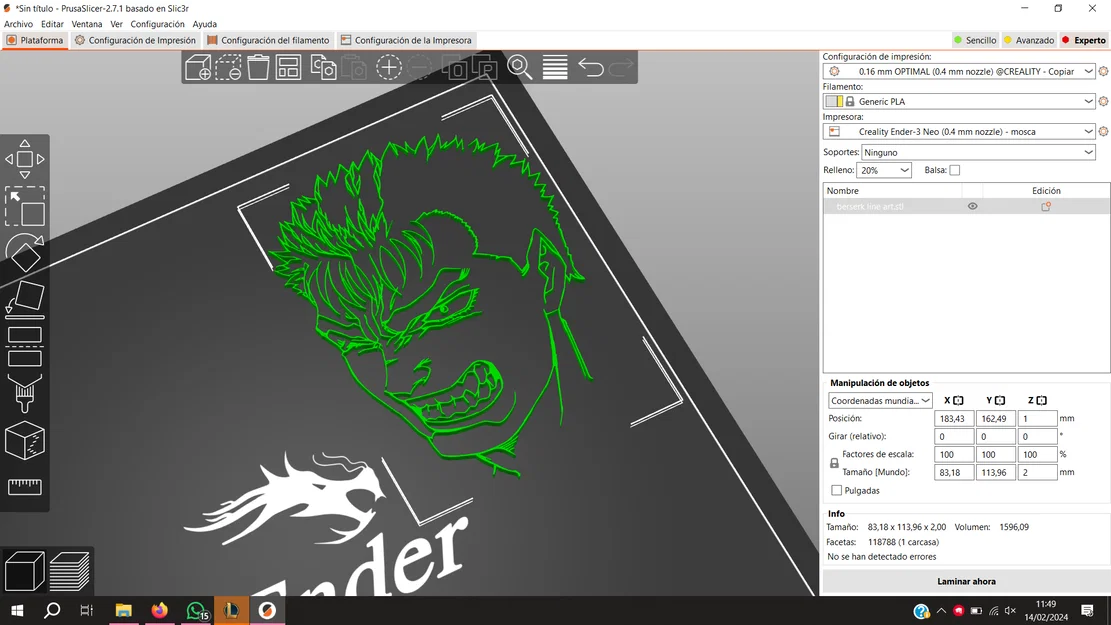Click the X scale factor field
Viewport: 1111px width, 625px height.
pos(954,454)
